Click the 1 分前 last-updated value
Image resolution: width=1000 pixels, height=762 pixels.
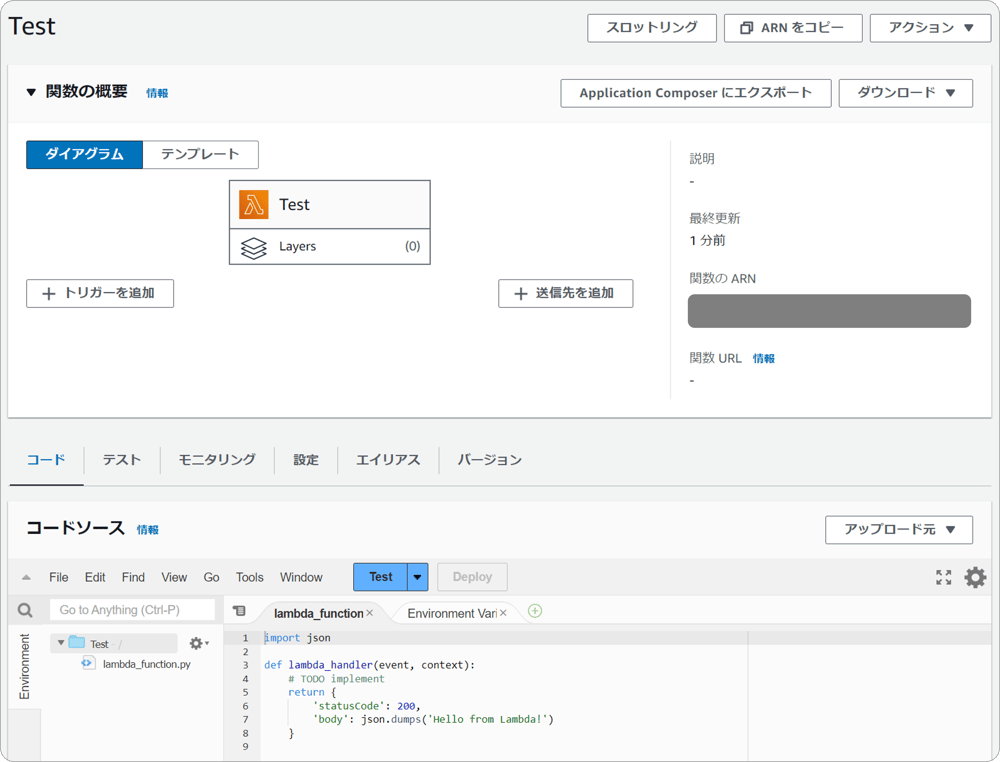[x=707, y=240]
